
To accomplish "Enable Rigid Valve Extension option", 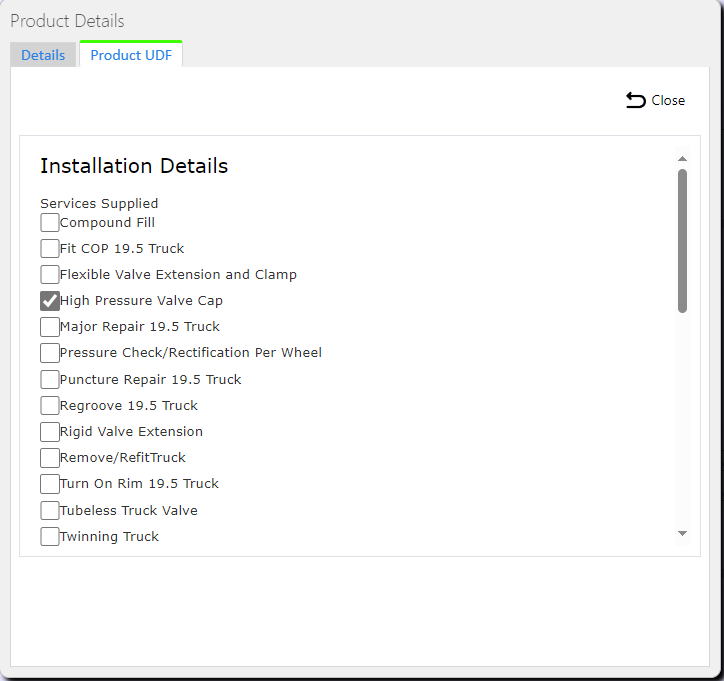I will 50,432.
